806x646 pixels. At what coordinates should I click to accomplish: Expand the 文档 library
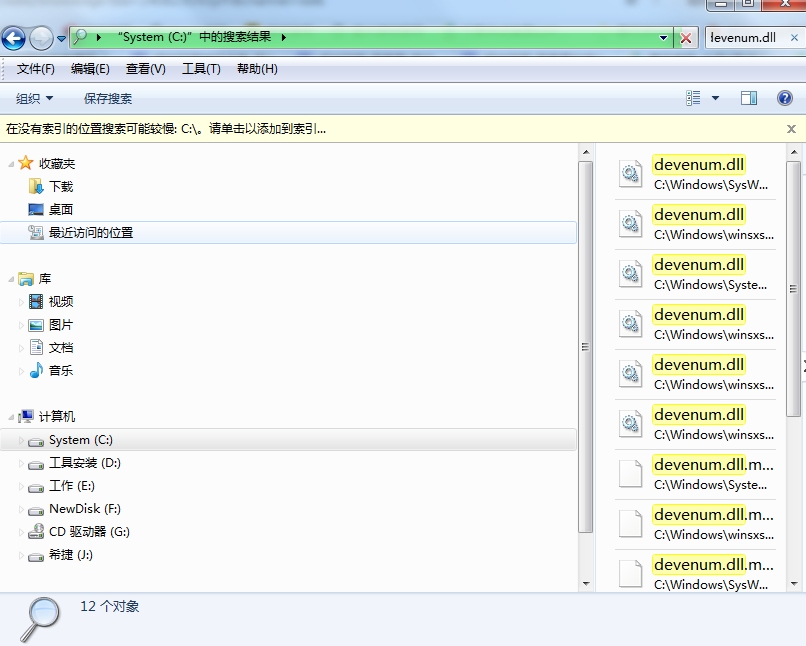21,348
